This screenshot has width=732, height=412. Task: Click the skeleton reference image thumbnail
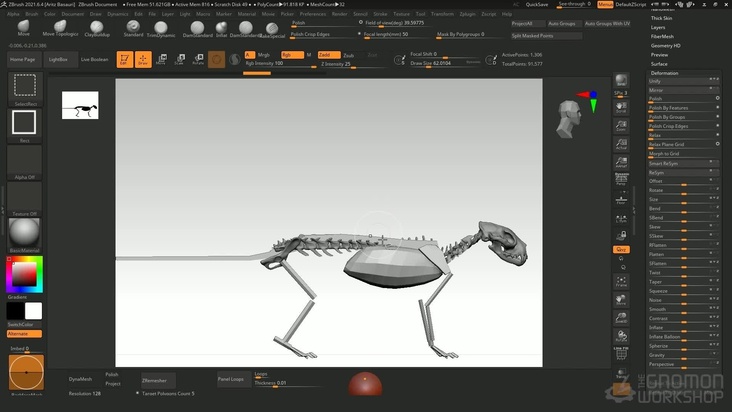[79, 105]
